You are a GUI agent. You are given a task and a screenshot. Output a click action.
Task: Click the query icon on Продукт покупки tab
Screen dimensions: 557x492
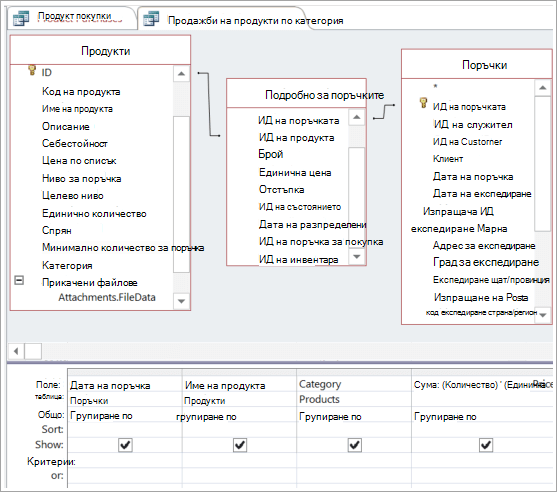[x=21, y=18]
